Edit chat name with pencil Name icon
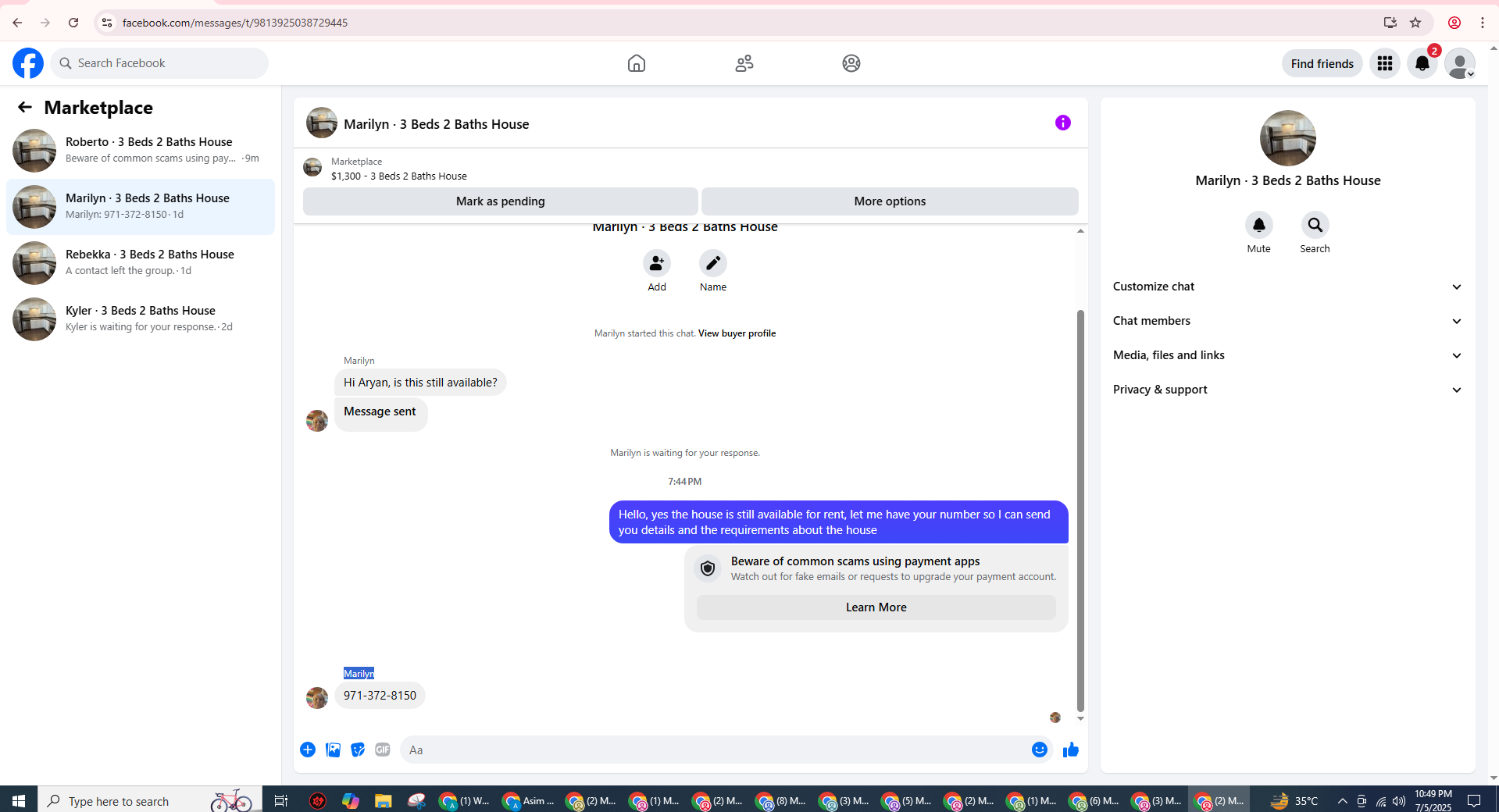1499x812 pixels. [x=713, y=263]
